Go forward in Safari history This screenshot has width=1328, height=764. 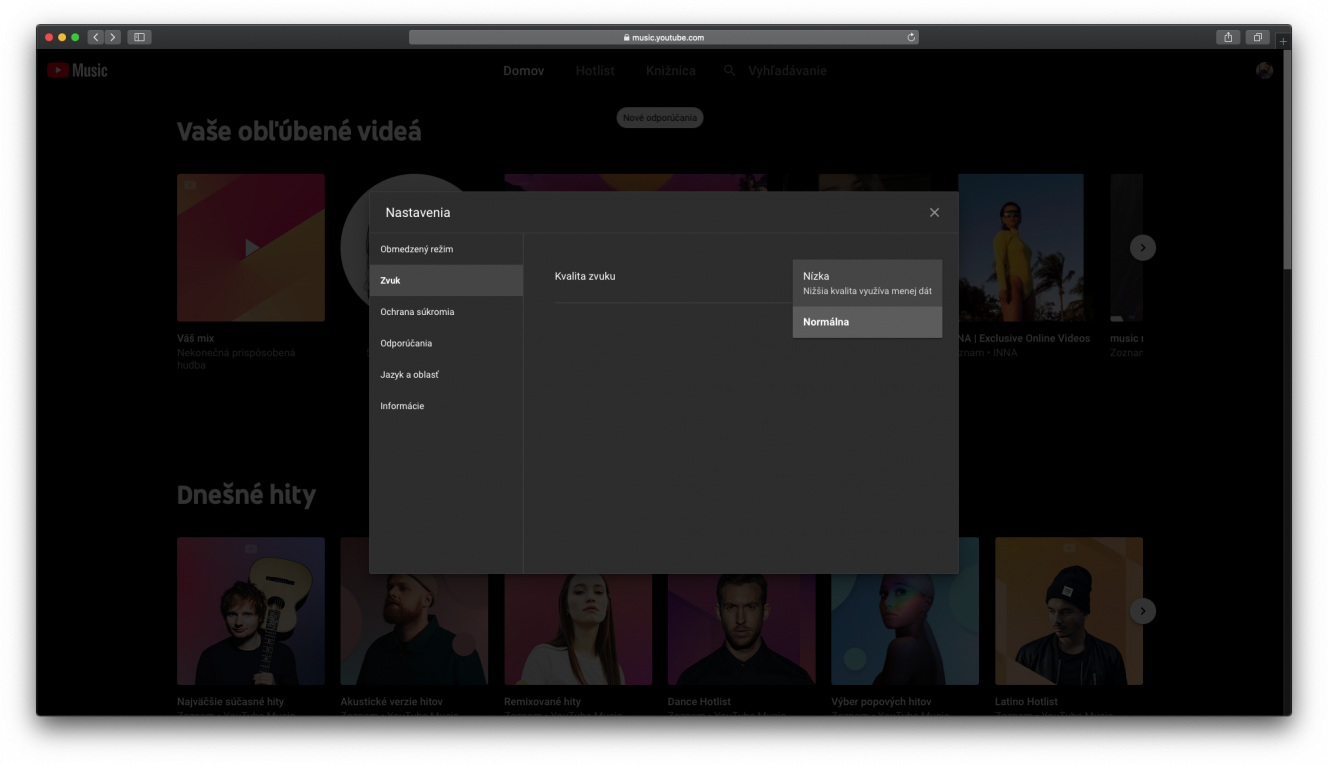click(x=113, y=37)
